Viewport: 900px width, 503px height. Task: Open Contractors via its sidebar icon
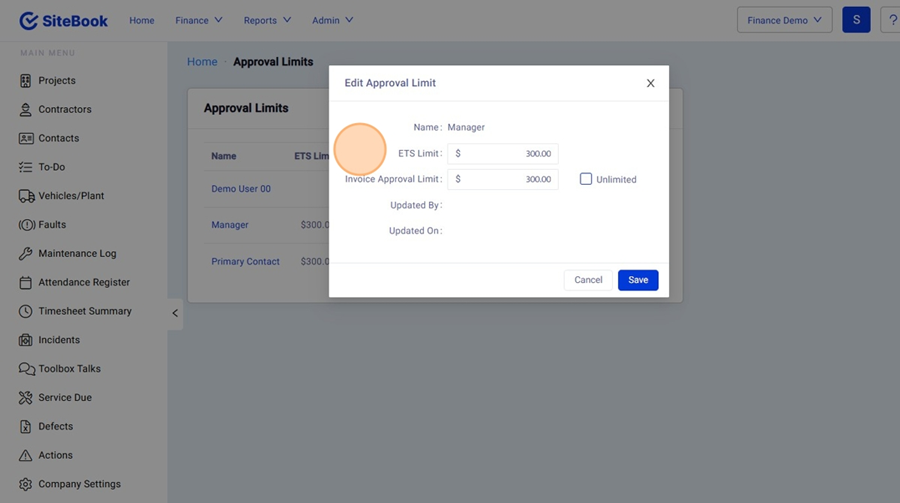point(26,110)
